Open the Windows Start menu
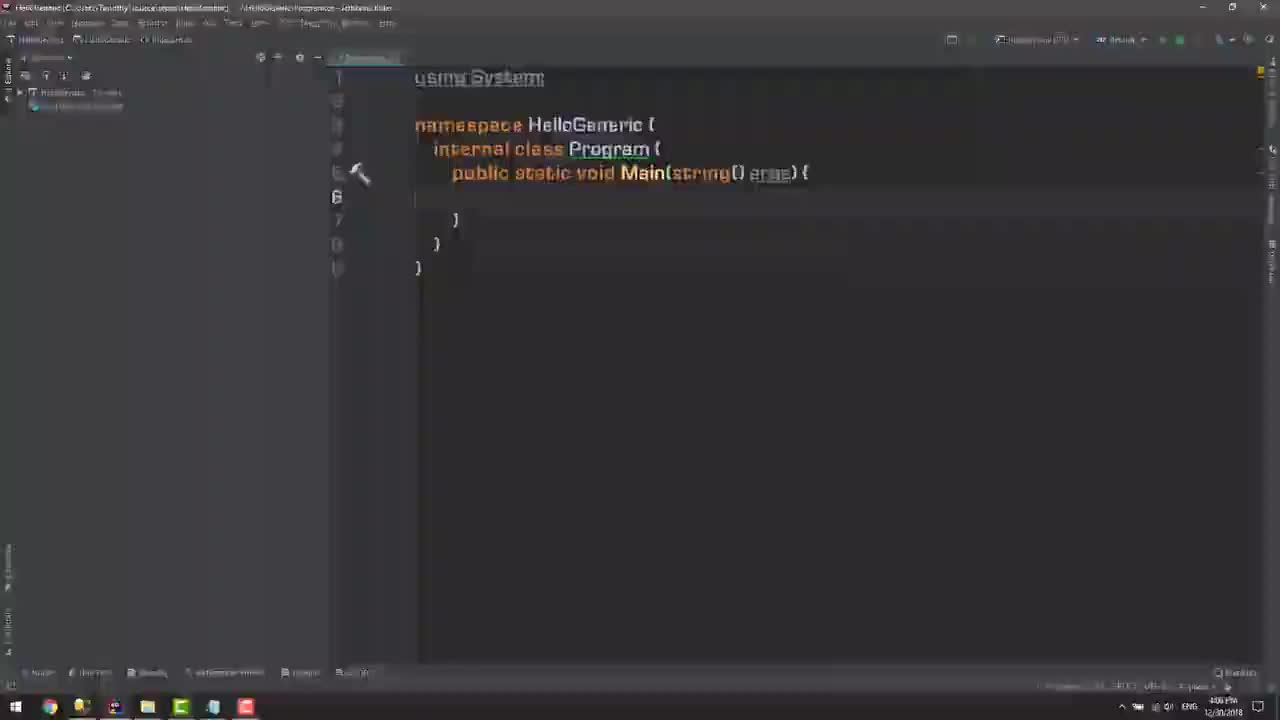This screenshot has width=1280, height=720. click(16, 707)
